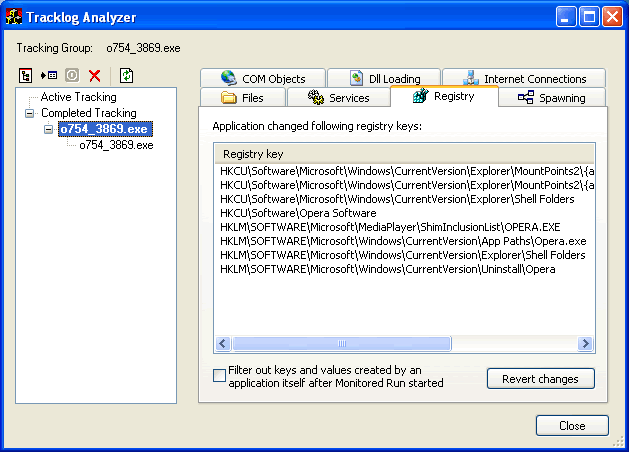Click the arrow-list toolbar icon

click(49, 75)
